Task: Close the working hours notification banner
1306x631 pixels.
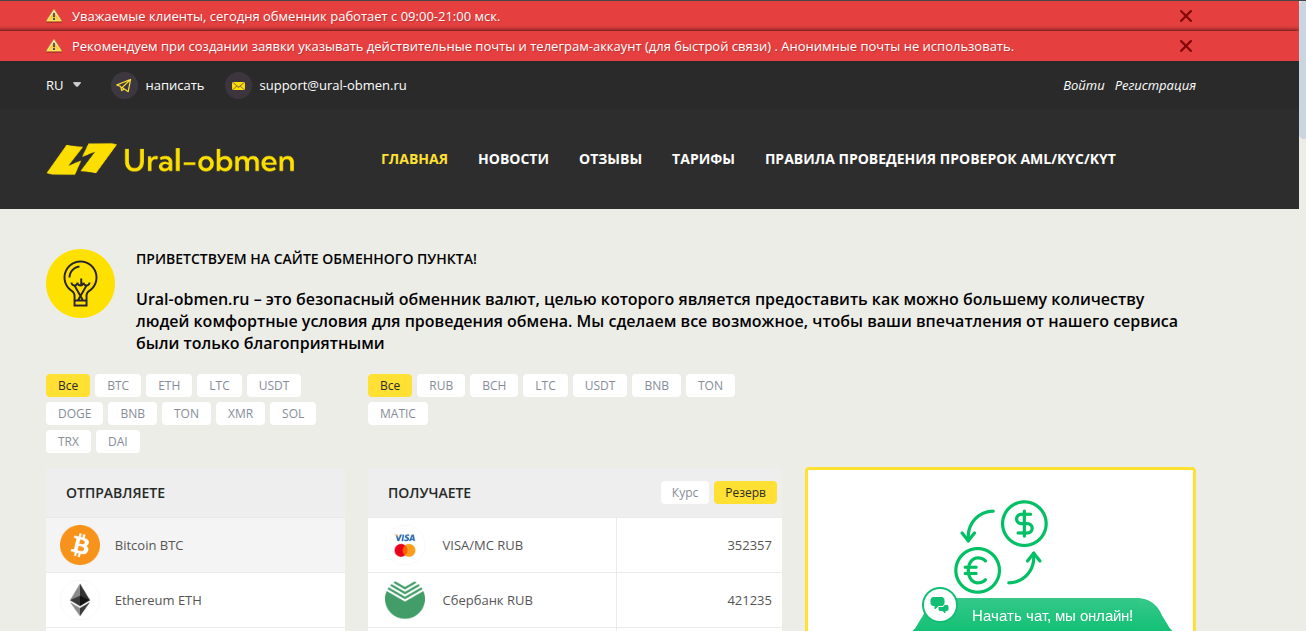Action: pyautogui.click(x=1186, y=16)
